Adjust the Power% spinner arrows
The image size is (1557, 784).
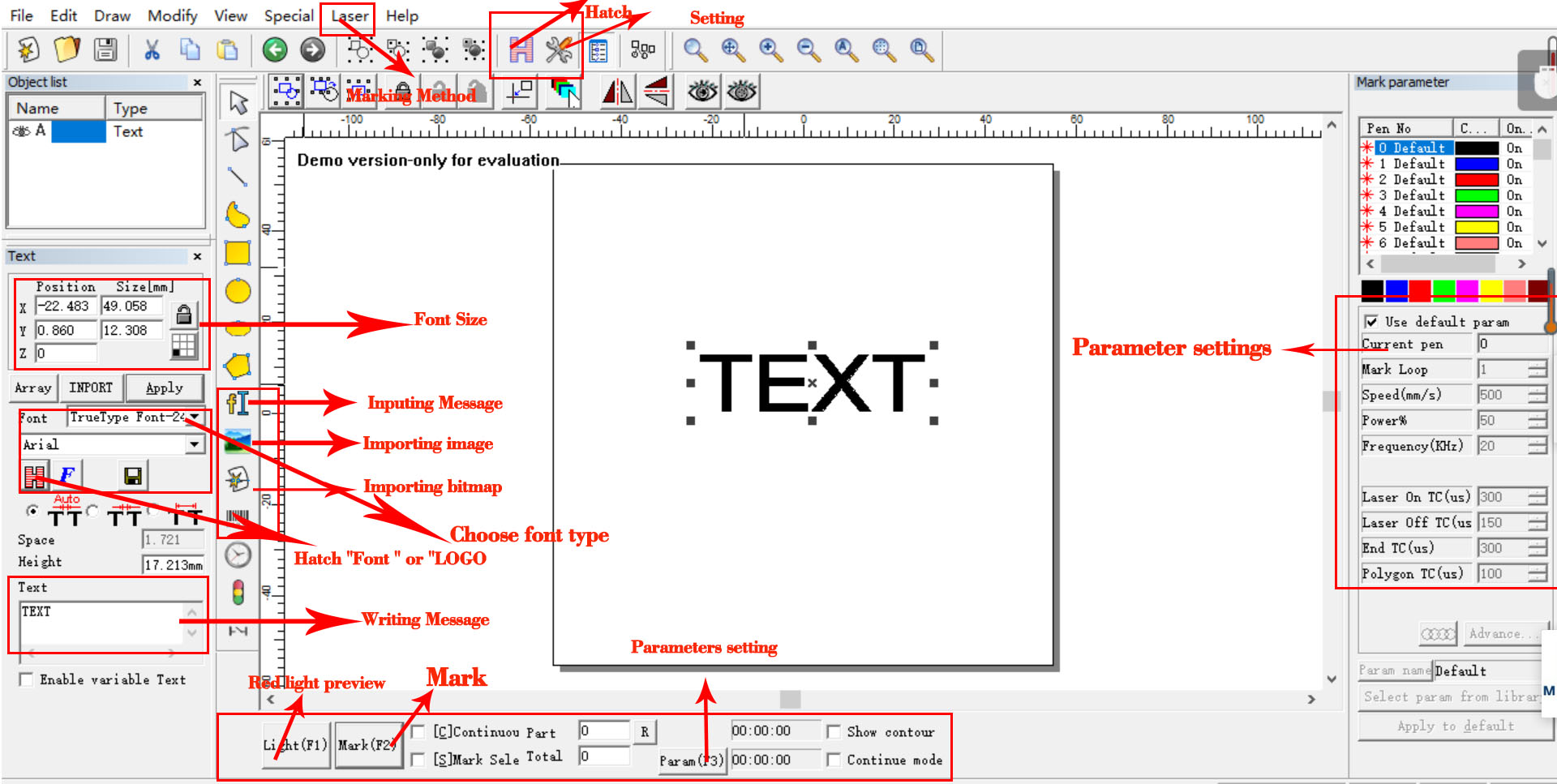pos(1537,421)
